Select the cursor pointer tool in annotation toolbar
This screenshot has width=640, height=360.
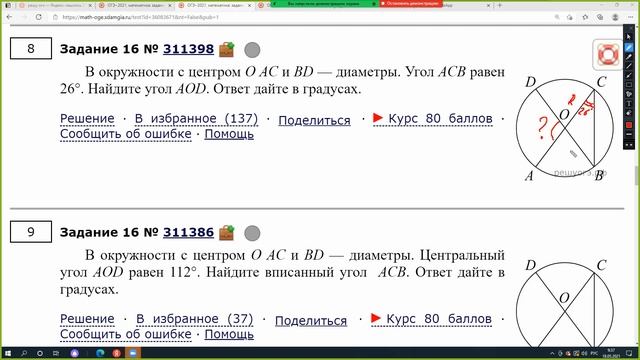click(x=629, y=37)
